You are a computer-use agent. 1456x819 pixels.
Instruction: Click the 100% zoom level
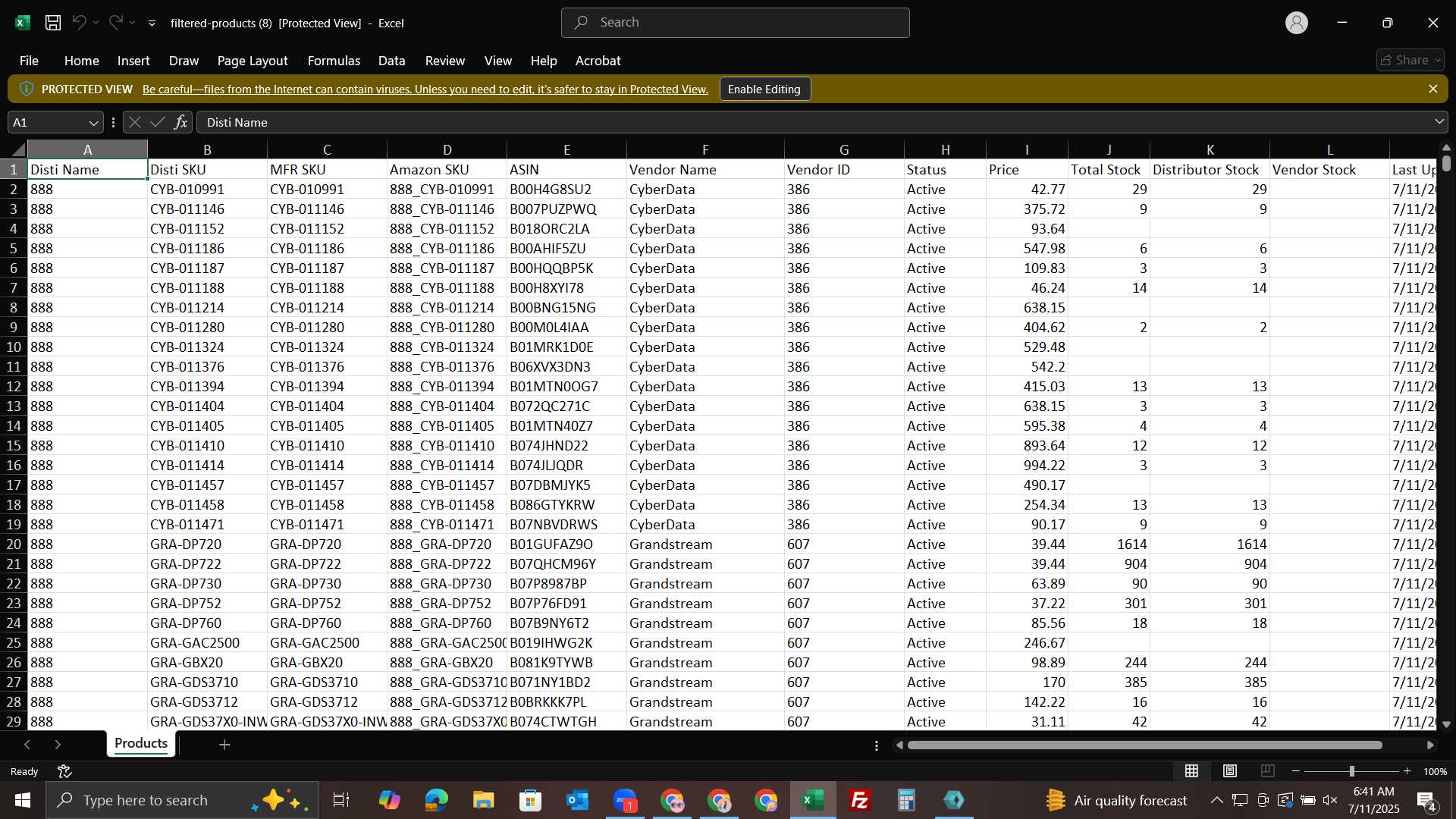(1435, 771)
